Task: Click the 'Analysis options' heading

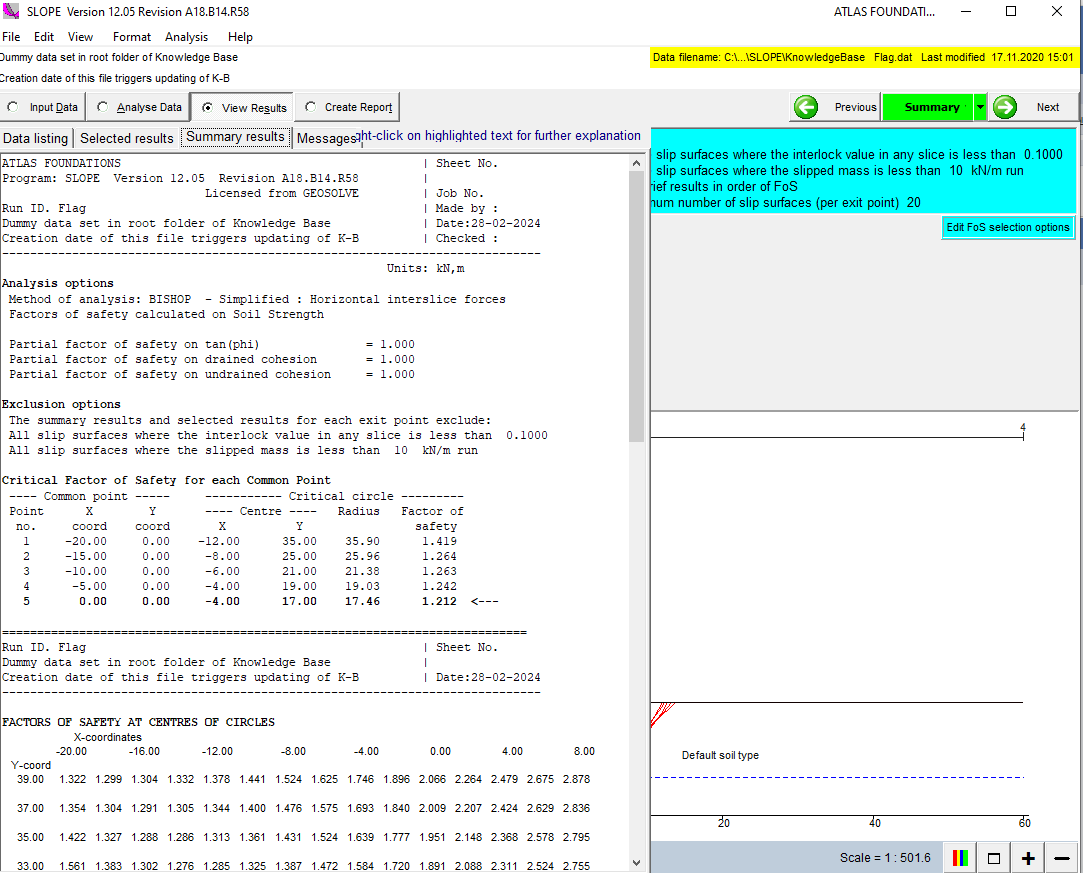Action: pos(57,283)
